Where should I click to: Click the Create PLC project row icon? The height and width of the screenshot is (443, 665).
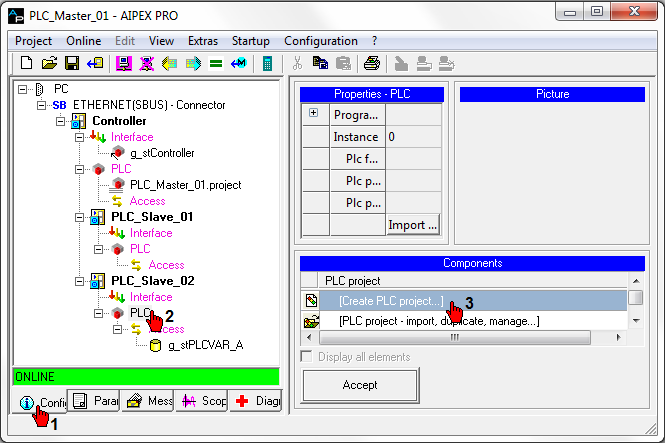311,301
